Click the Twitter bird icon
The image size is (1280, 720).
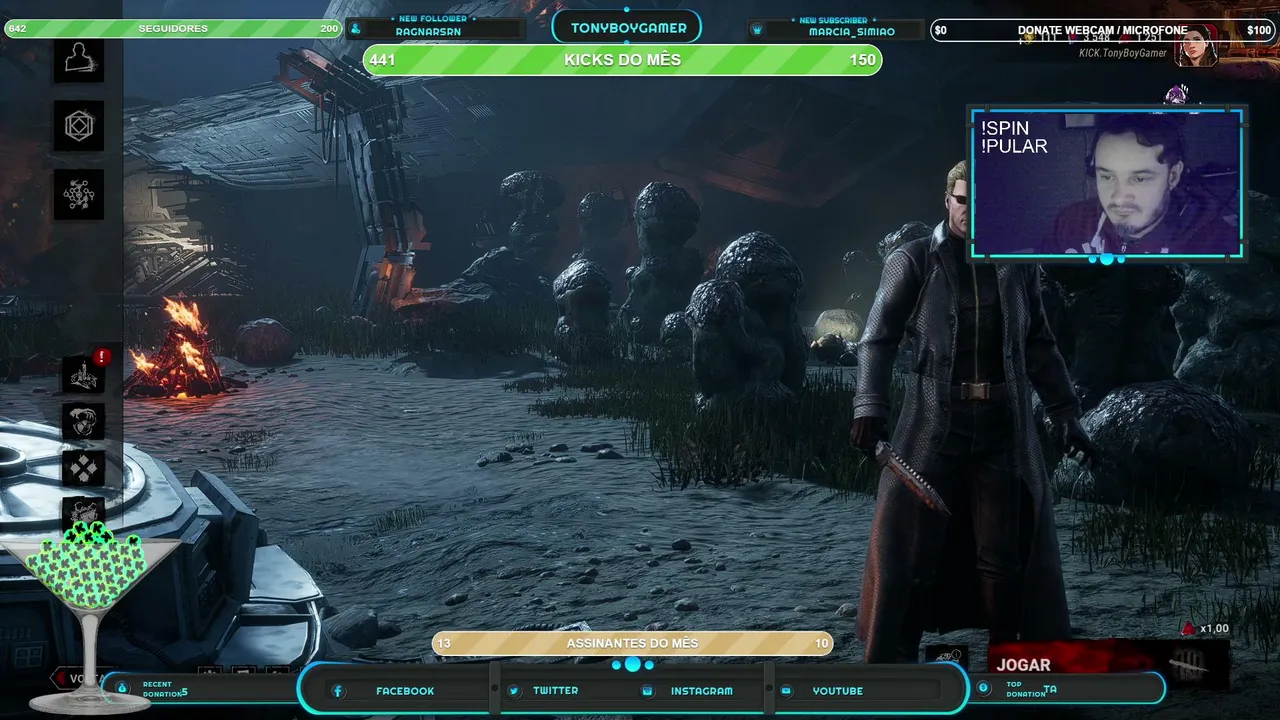(514, 691)
